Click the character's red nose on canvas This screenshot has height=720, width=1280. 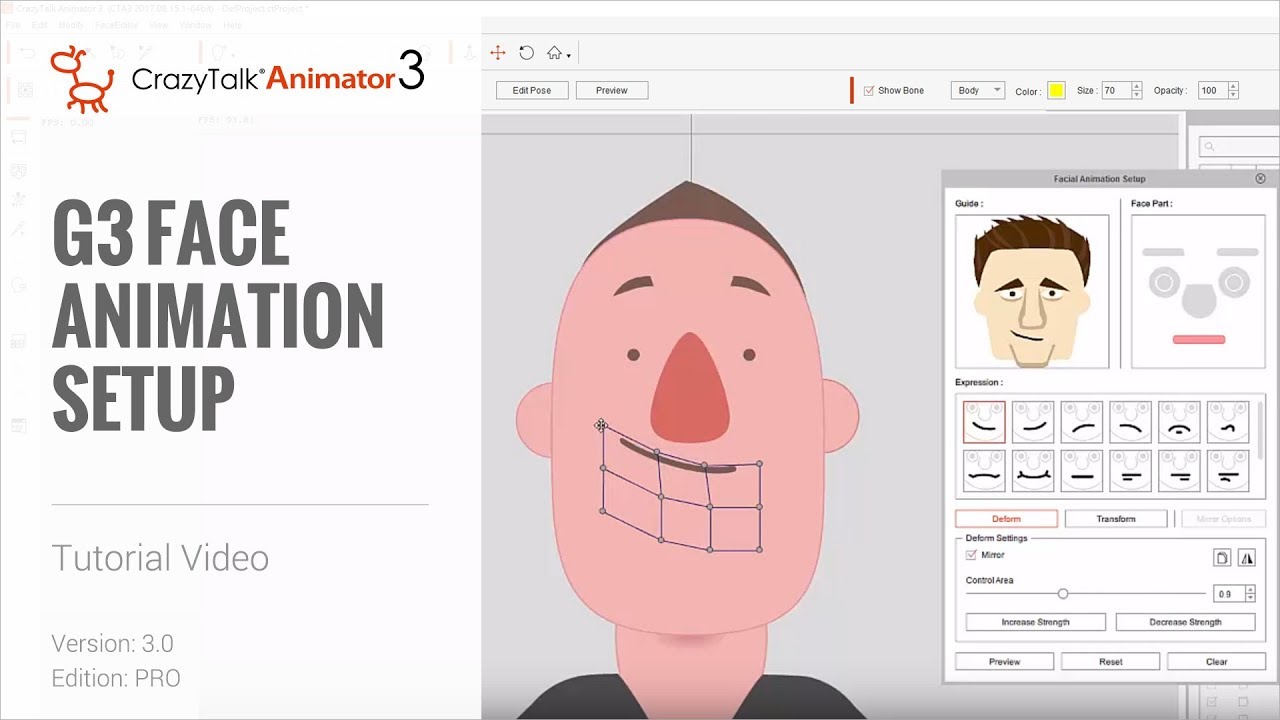pyautogui.click(x=690, y=390)
